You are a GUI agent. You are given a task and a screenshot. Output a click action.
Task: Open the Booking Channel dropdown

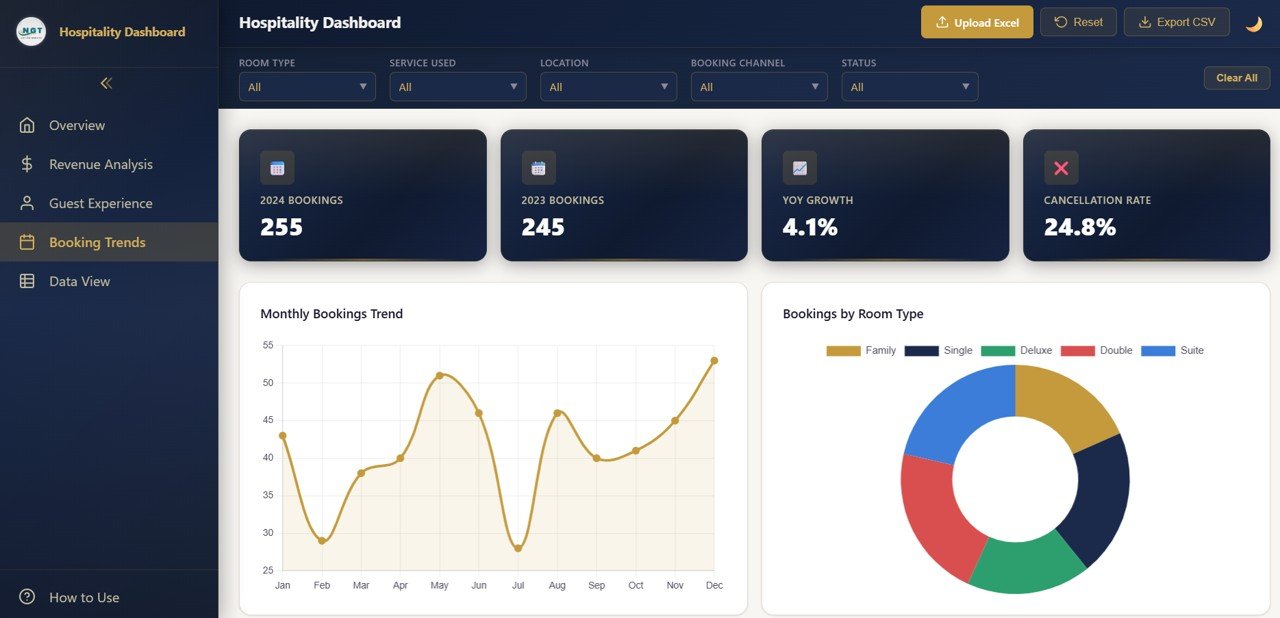(758, 87)
